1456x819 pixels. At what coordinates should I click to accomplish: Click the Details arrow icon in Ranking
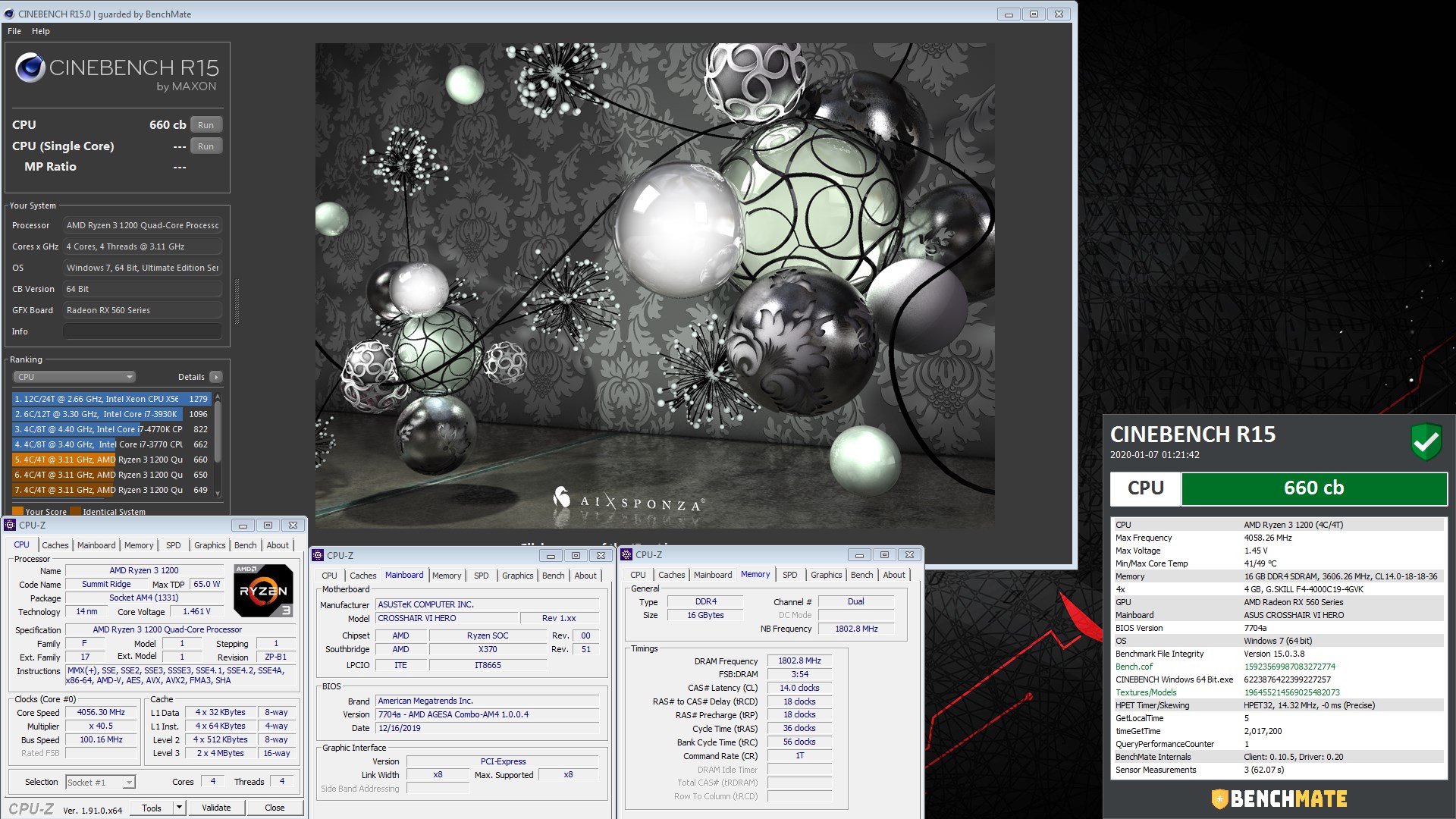216,377
